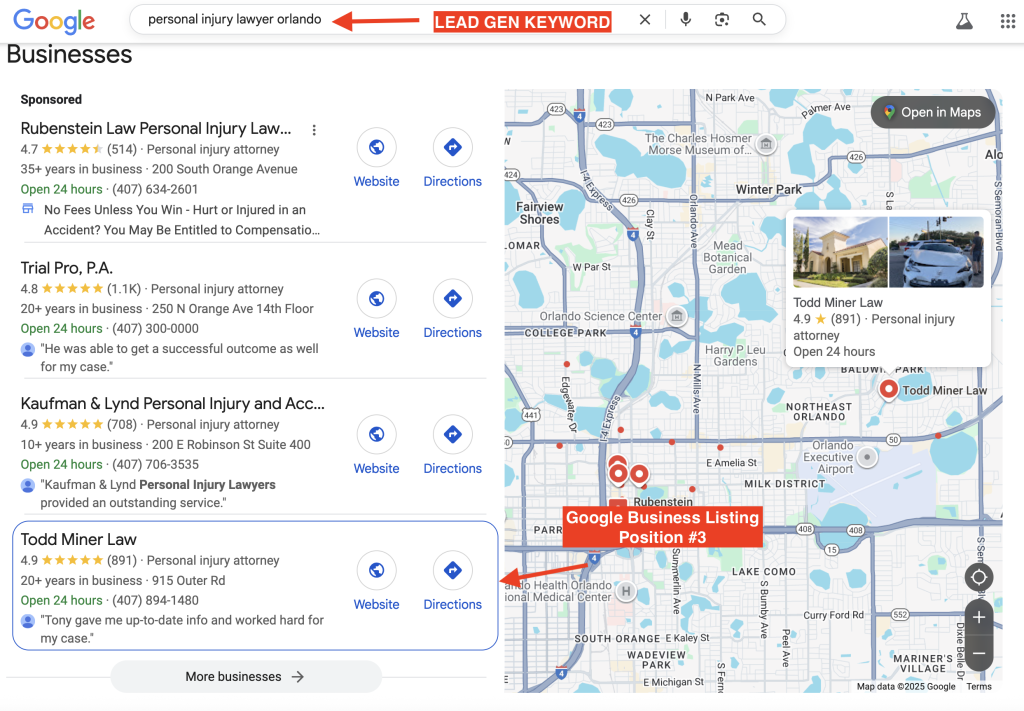Click the Sponsored label above Rubenstein Law
1024x711 pixels.
pos(51,99)
